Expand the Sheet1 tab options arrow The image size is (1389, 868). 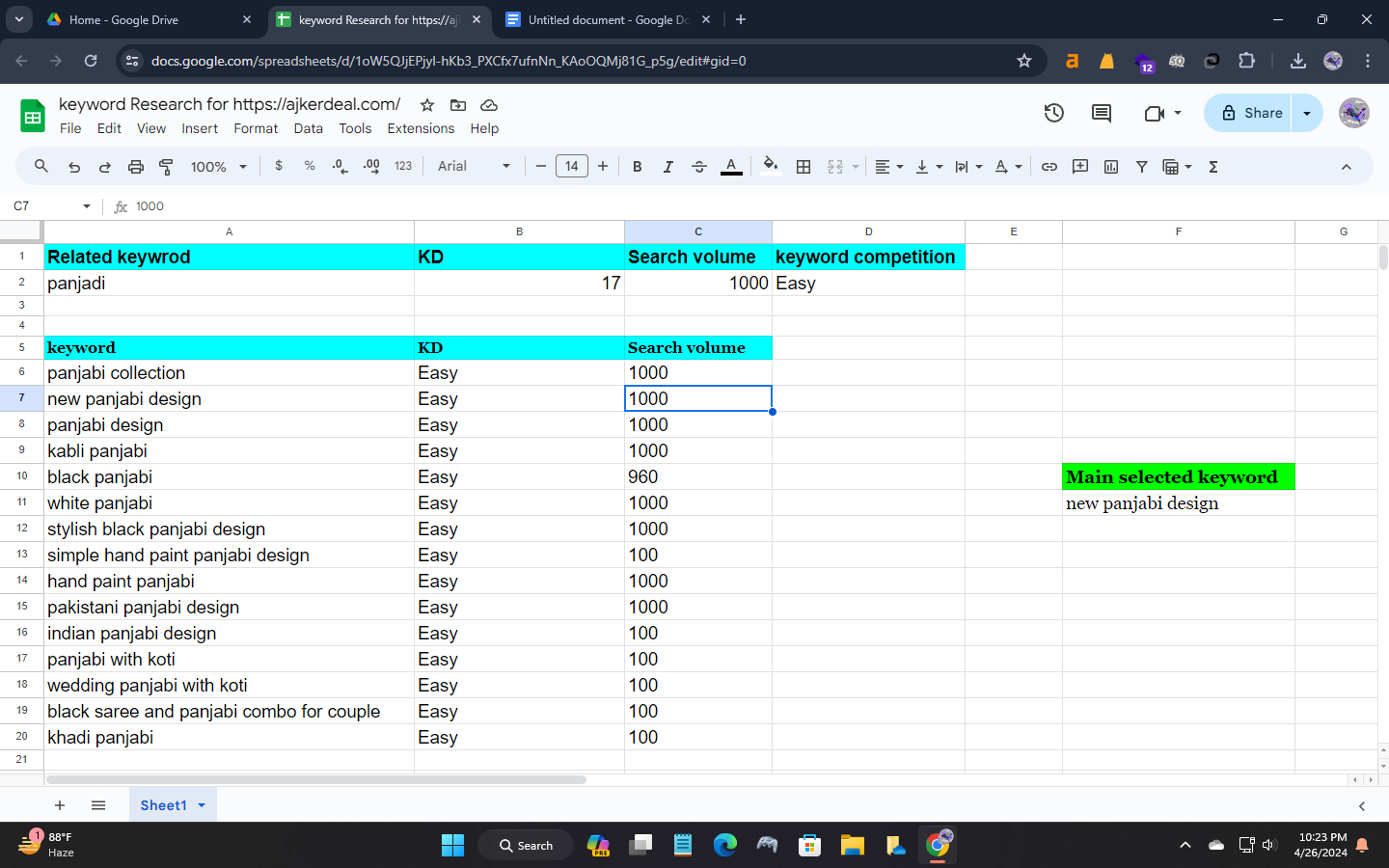202,805
